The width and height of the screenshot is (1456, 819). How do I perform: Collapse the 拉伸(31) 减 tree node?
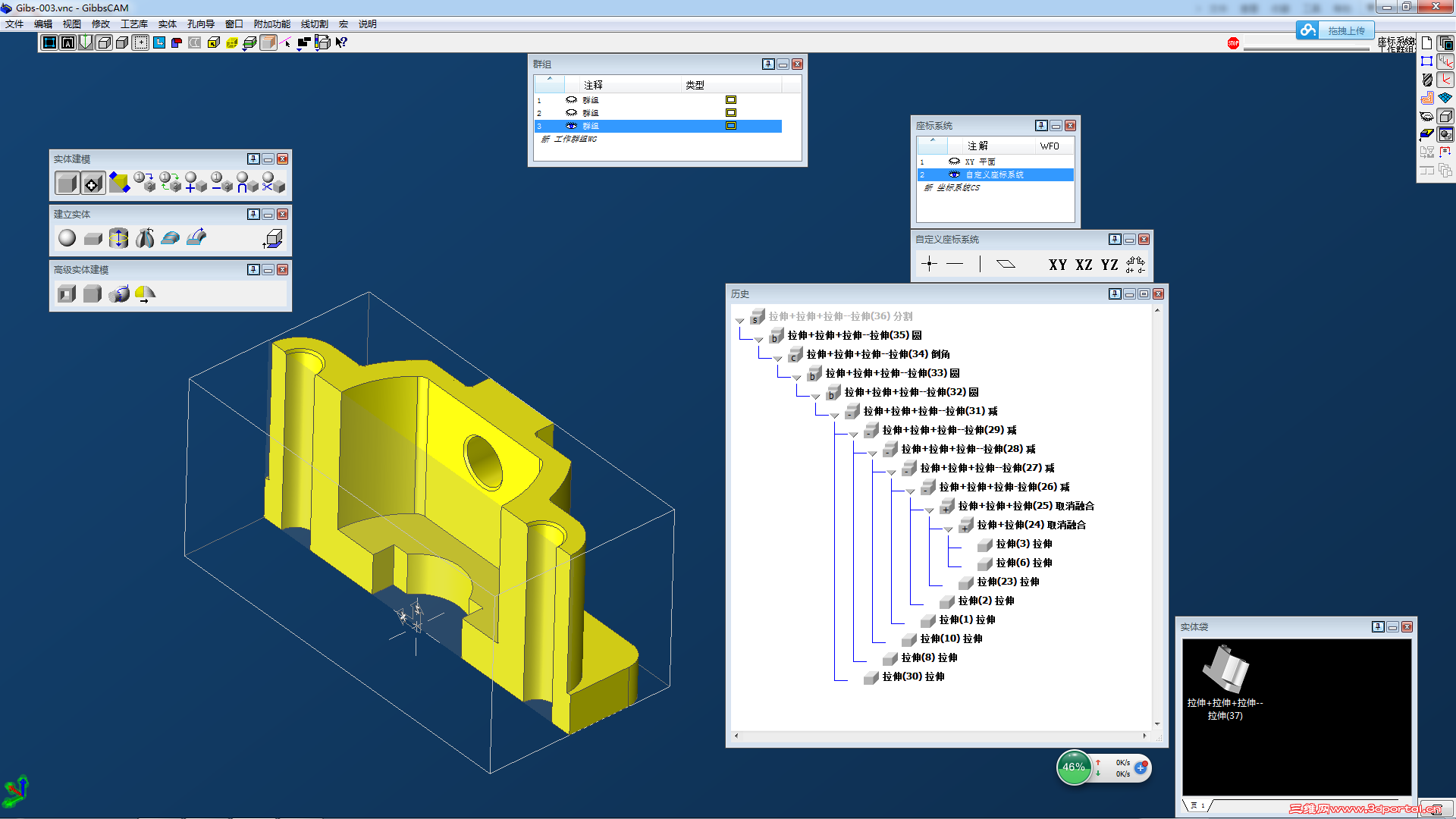coord(835,415)
